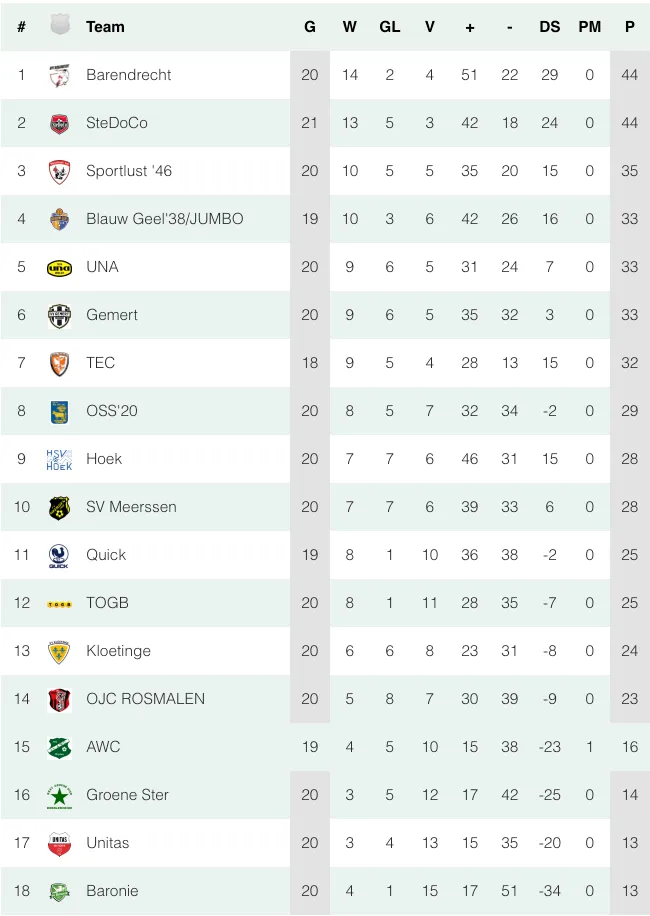
Task: Open the Sportlust '46 team link
Action: [x=129, y=171]
